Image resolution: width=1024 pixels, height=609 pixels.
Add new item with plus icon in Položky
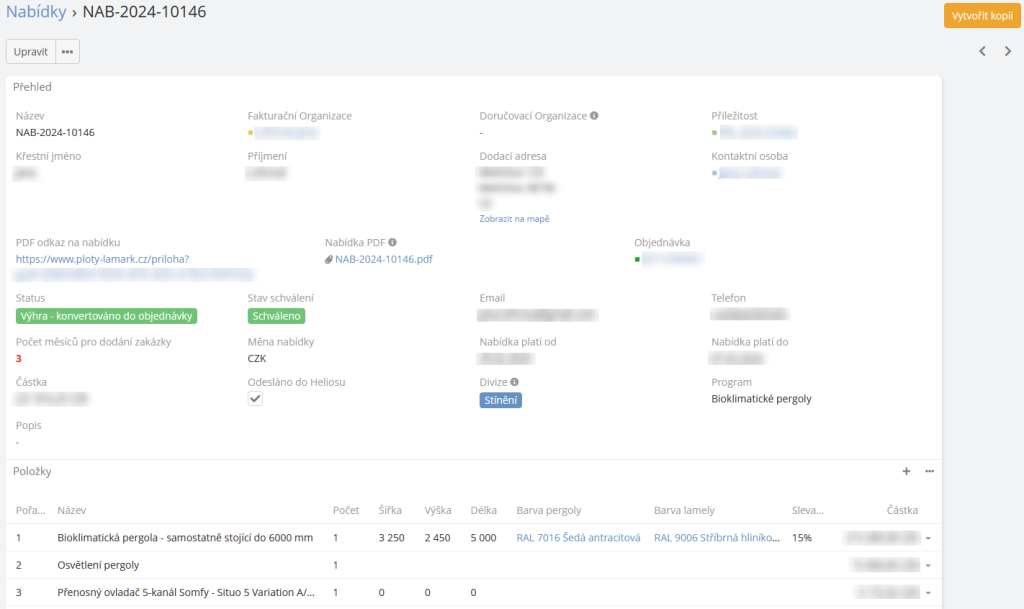[x=907, y=471]
